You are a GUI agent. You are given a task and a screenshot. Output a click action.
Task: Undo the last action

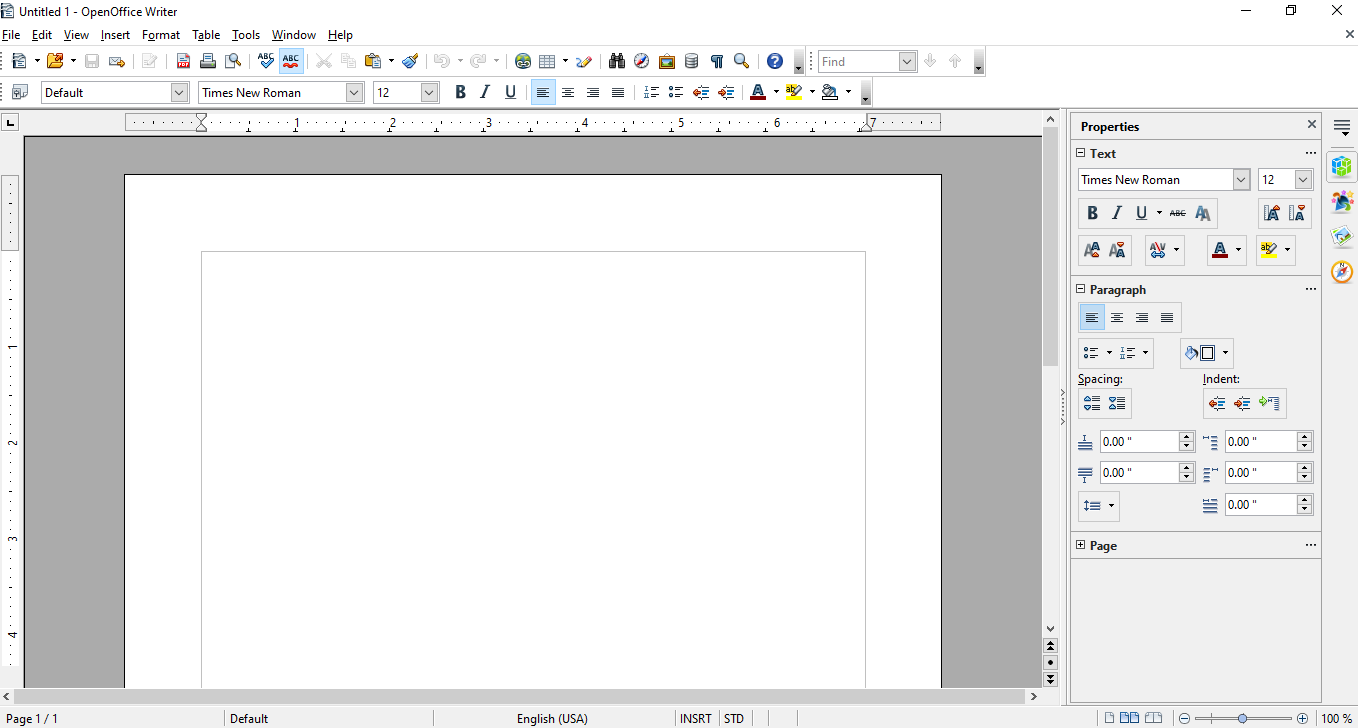444,61
